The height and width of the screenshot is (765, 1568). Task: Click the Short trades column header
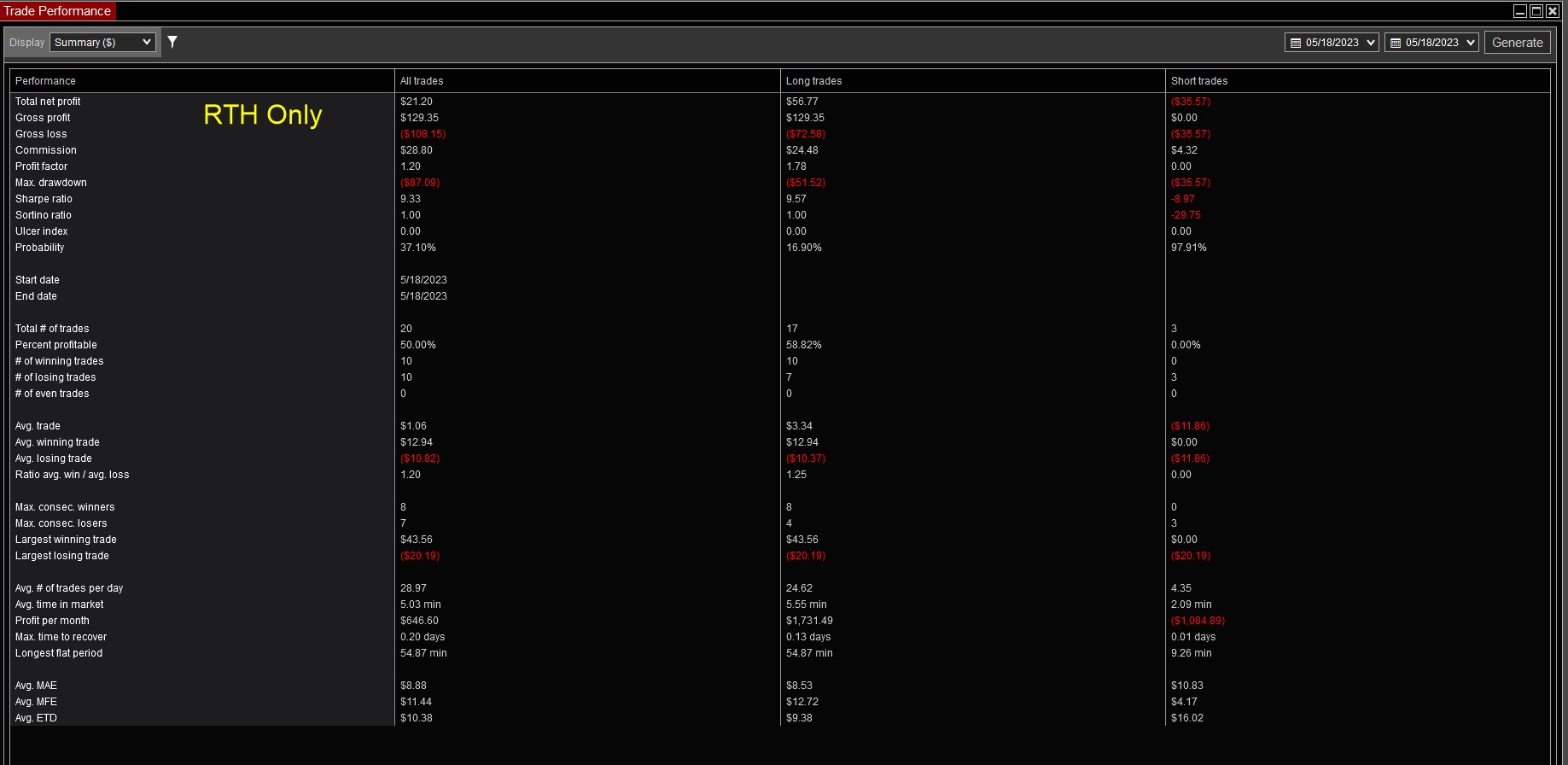[1357, 81]
